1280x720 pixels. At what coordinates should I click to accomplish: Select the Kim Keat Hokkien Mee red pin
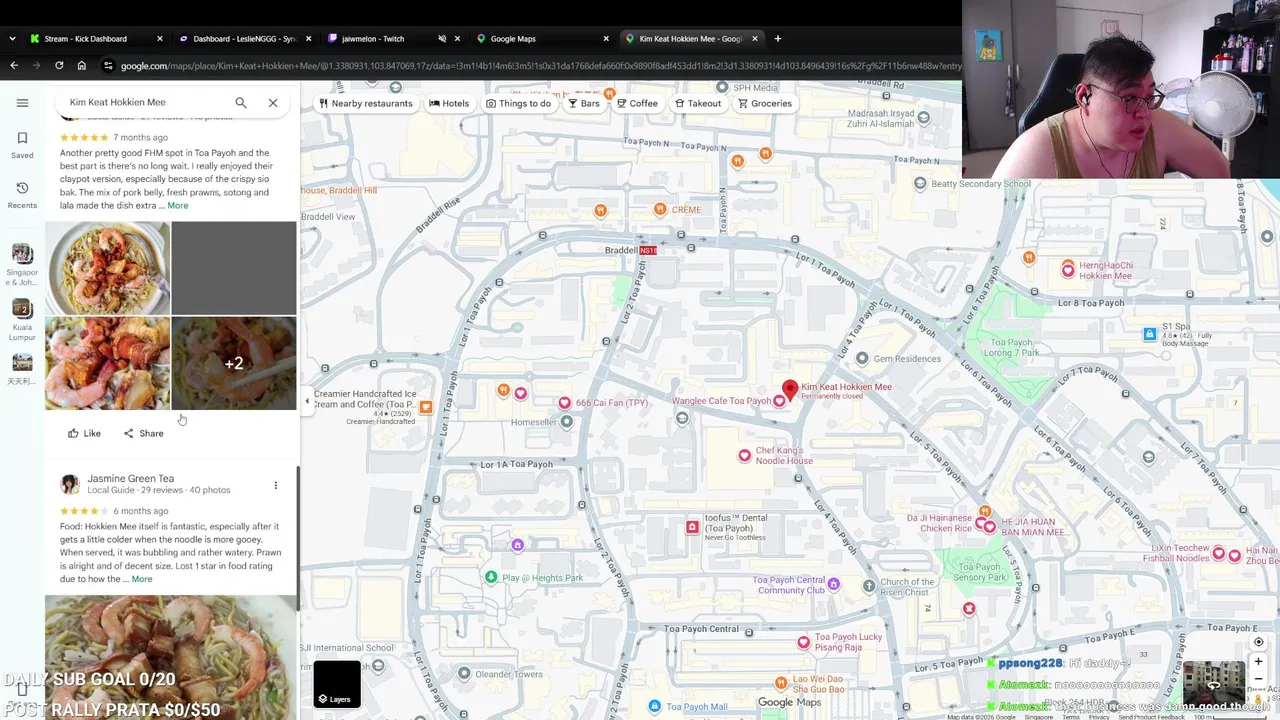[790, 390]
